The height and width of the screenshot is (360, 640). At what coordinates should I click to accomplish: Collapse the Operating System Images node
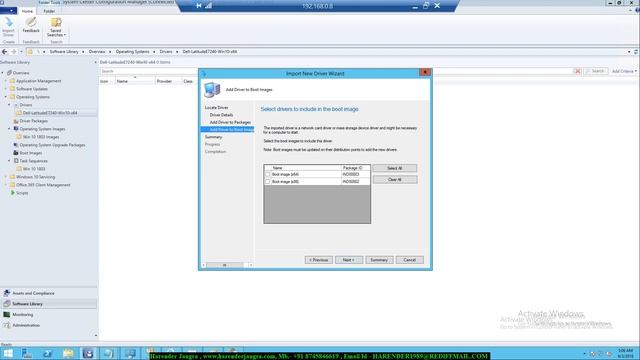click(9, 129)
